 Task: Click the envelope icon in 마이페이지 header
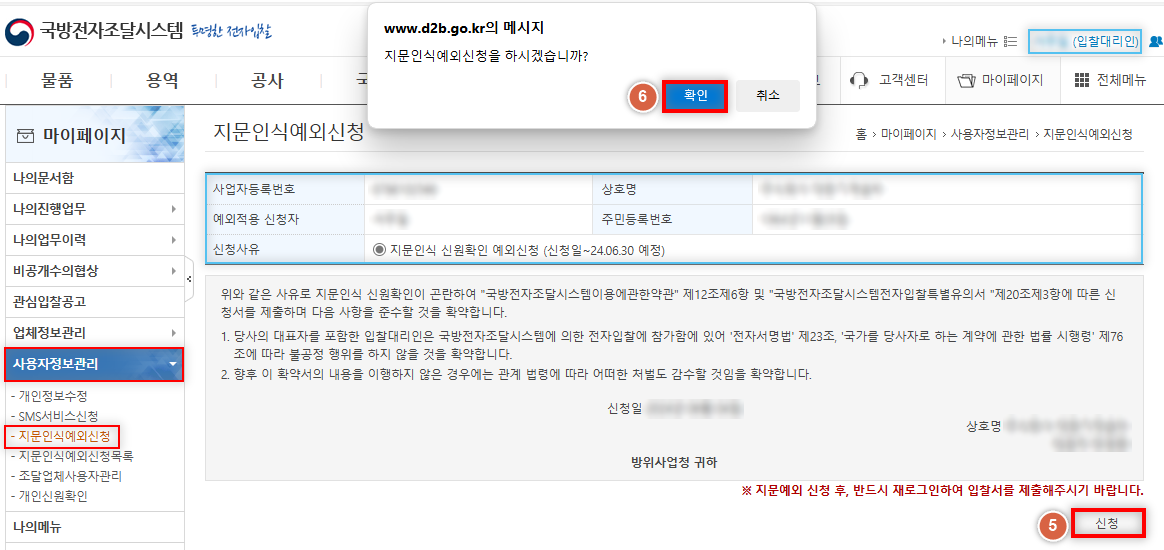pos(25,136)
